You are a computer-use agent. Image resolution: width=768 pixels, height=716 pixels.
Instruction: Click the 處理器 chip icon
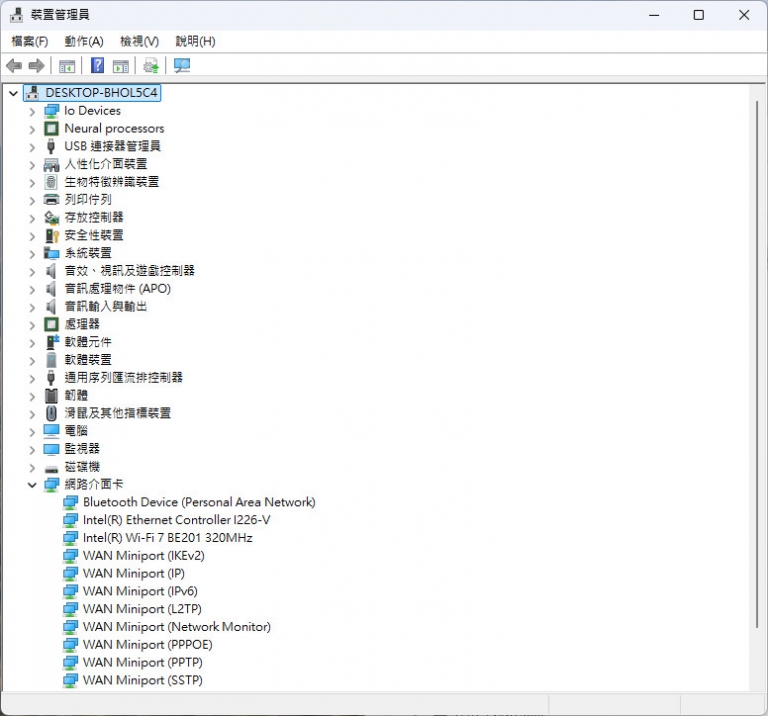point(51,324)
